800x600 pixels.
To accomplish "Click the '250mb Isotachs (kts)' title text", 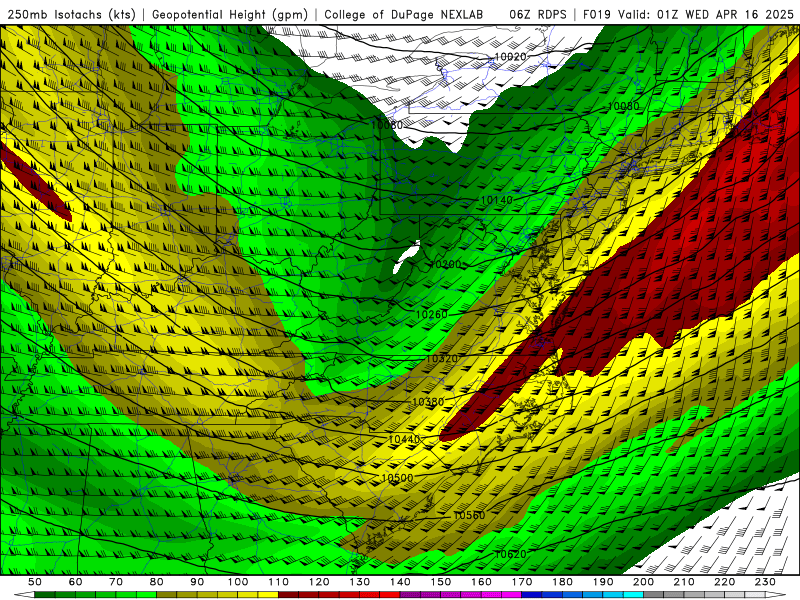I will (72, 15).
